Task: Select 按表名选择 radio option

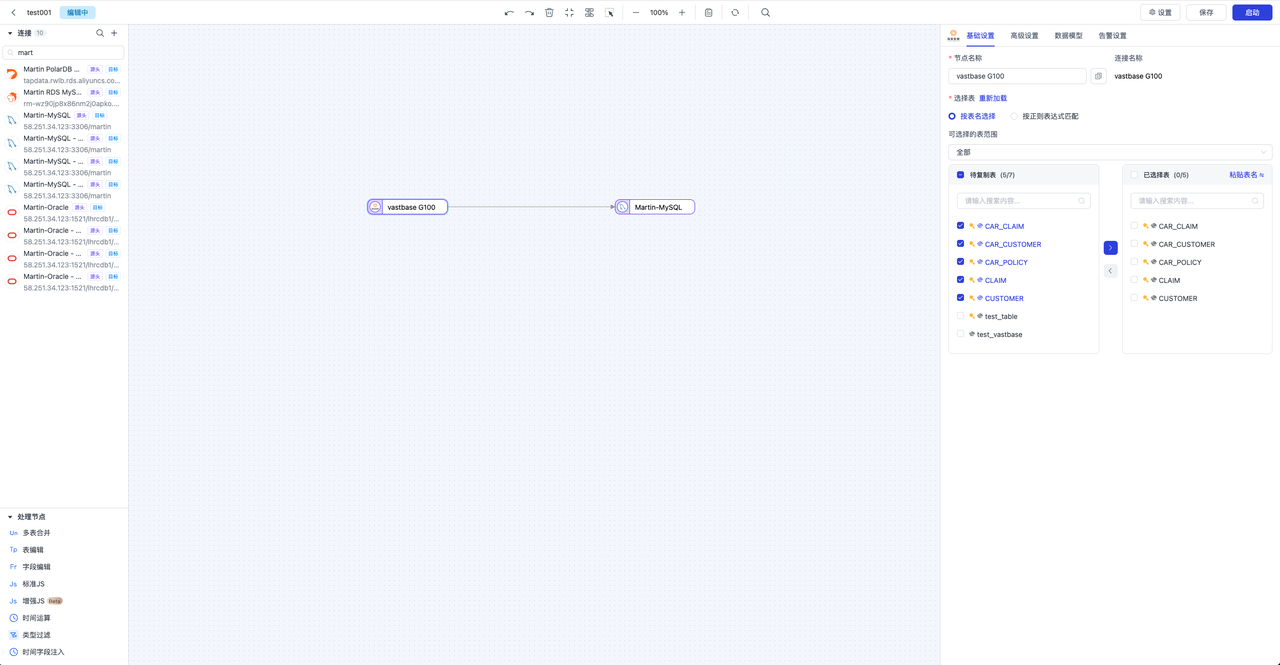Action: (x=972, y=116)
